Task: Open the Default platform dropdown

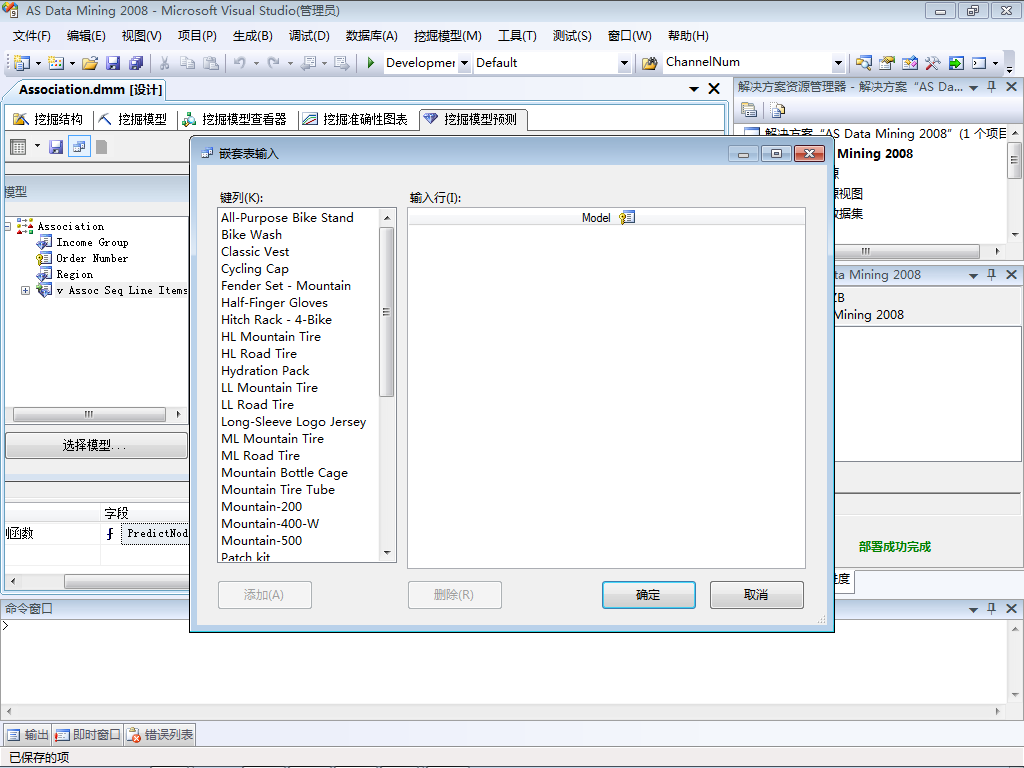Action: tap(624, 63)
